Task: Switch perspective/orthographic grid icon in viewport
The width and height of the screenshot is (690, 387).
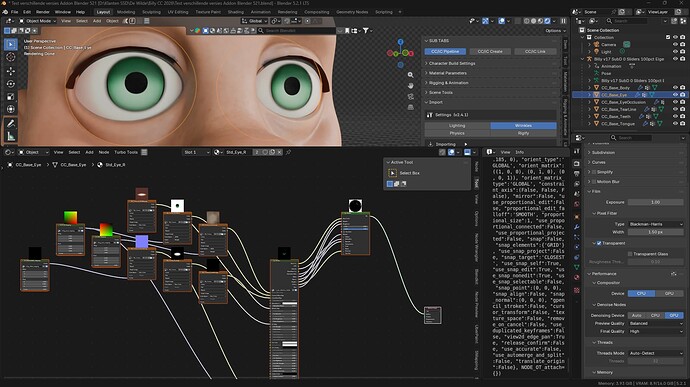Action: tap(410, 107)
